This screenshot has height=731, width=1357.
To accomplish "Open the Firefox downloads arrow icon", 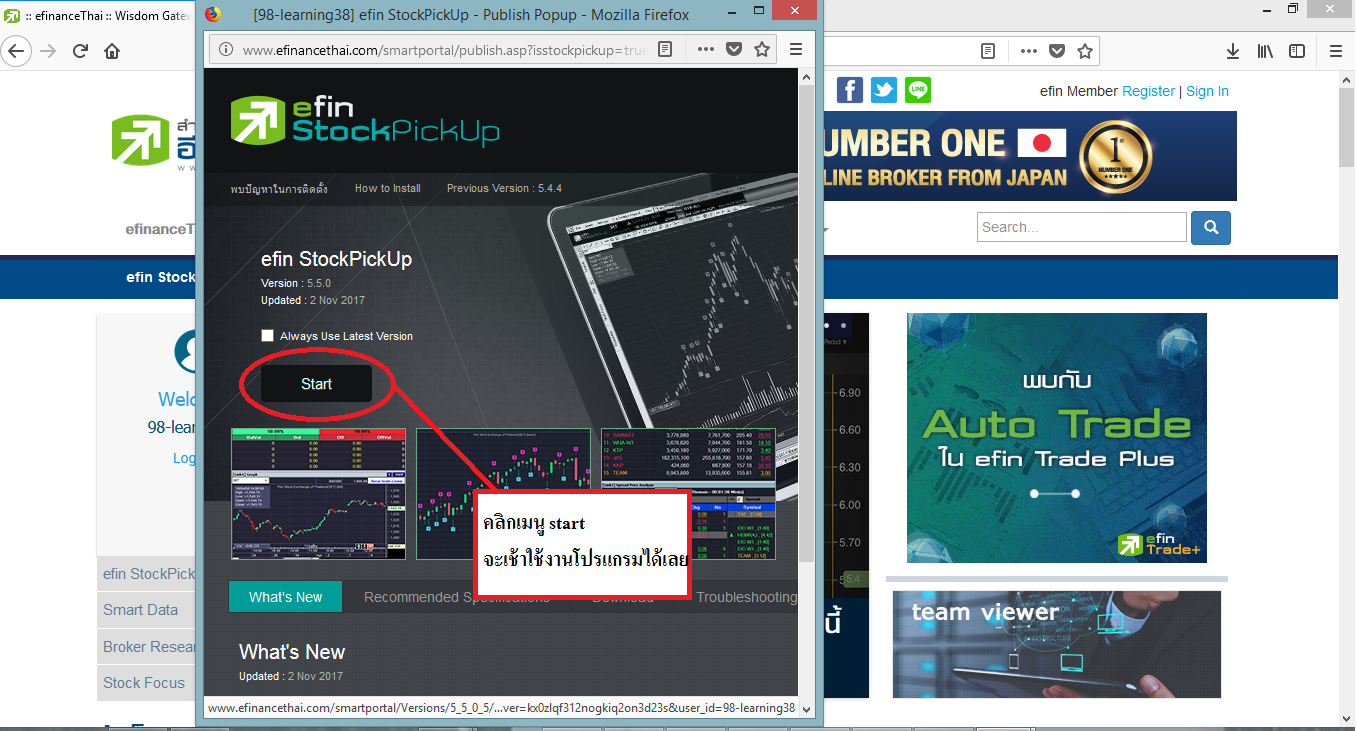I will coord(1233,51).
